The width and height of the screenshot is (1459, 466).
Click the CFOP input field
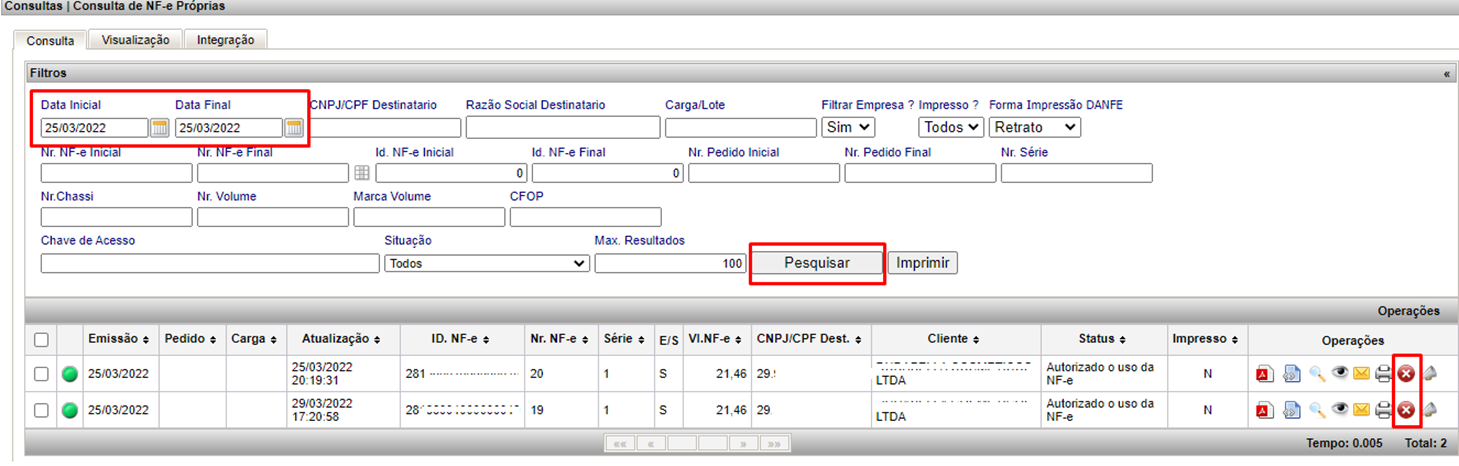pos(586,217)
